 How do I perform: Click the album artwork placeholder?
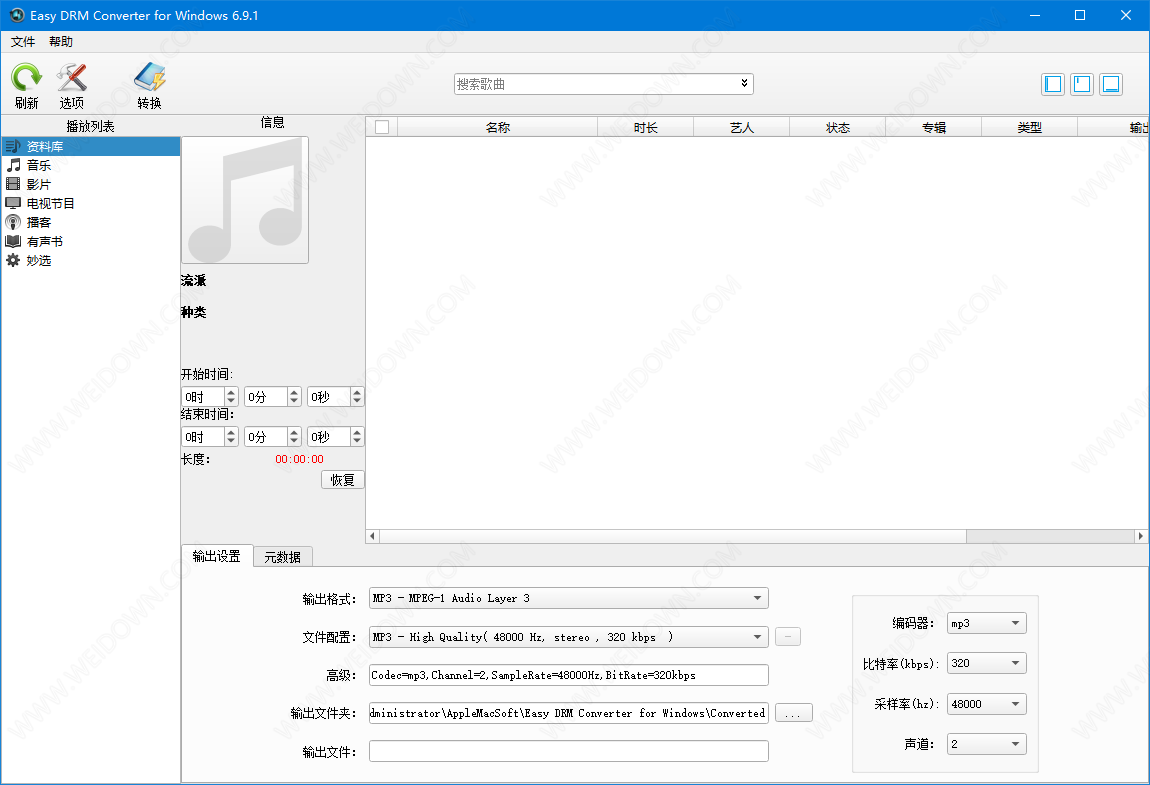(245, 200)
